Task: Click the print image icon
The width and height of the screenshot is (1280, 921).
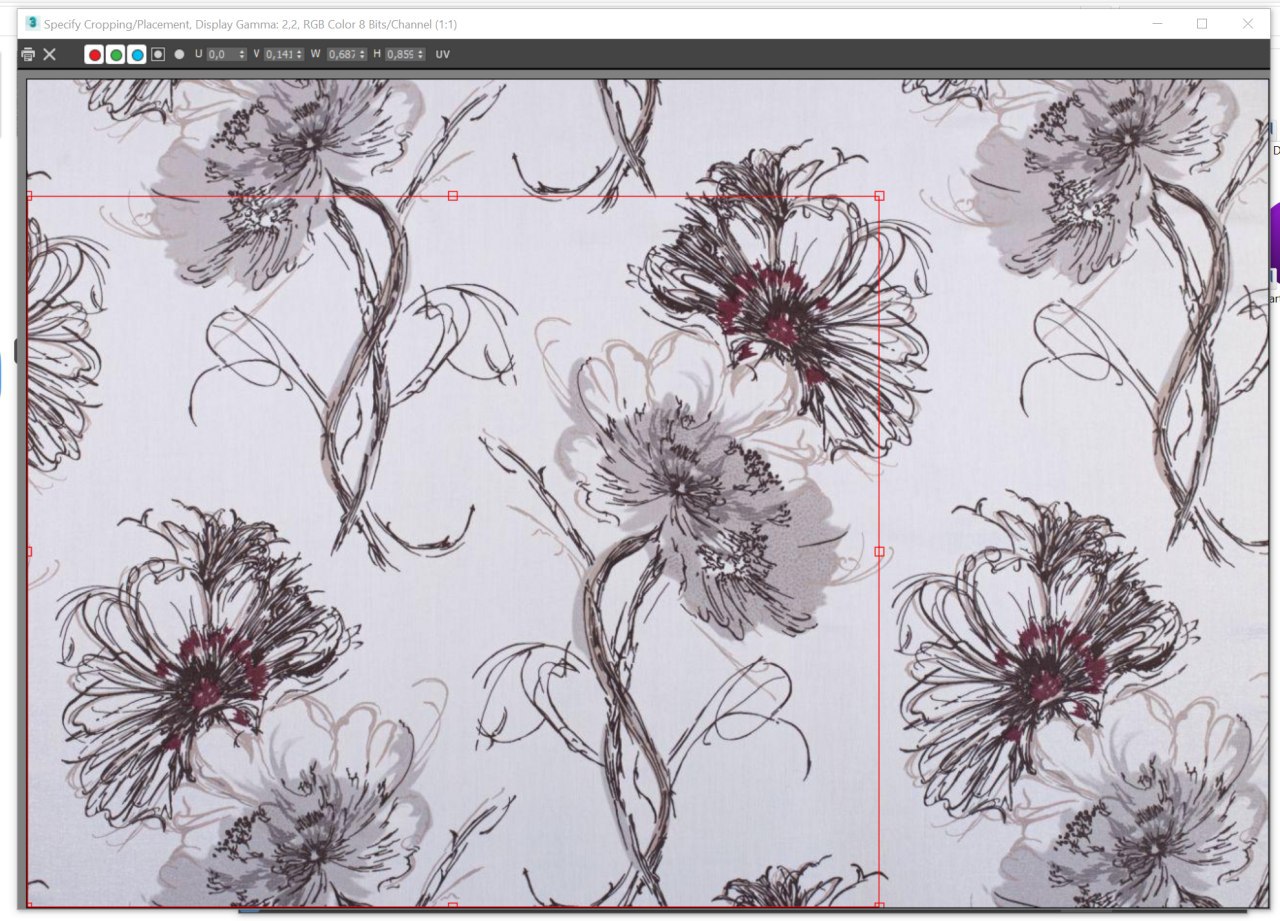Action: pyautogui.click(x=28, y=55)
